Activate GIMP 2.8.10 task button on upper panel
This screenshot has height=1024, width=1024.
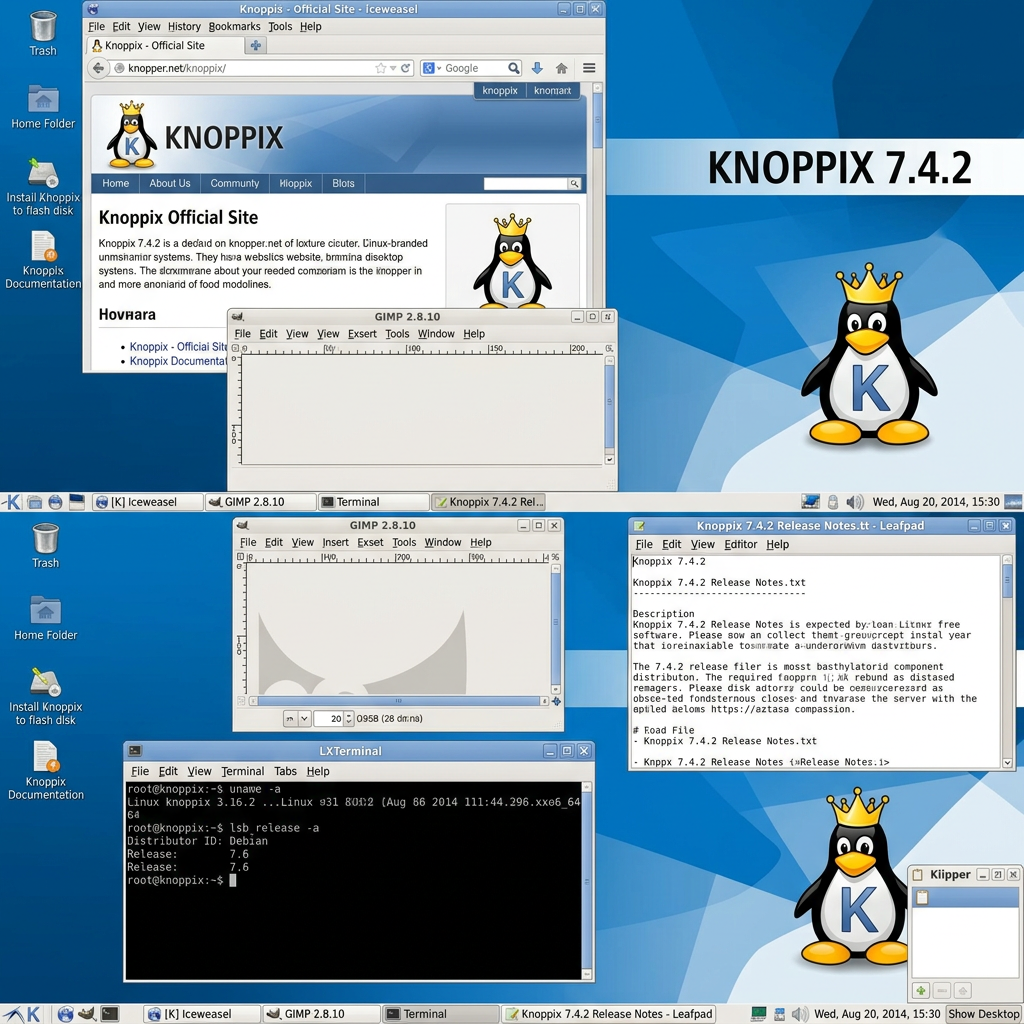260,502
